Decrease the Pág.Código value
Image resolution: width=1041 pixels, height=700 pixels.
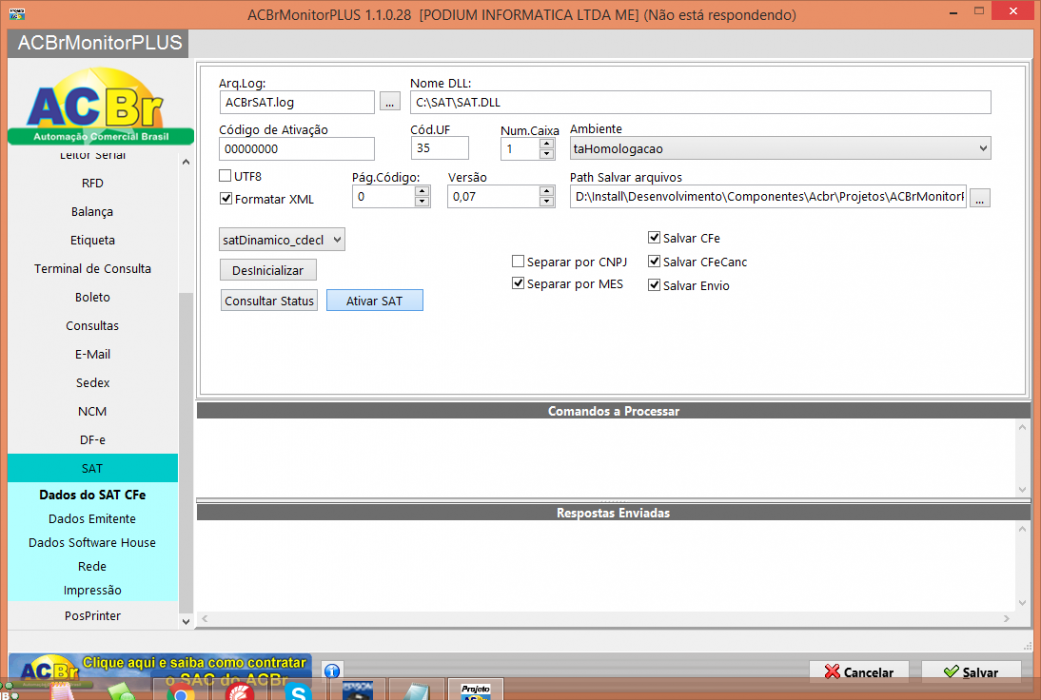click(422, 202)
